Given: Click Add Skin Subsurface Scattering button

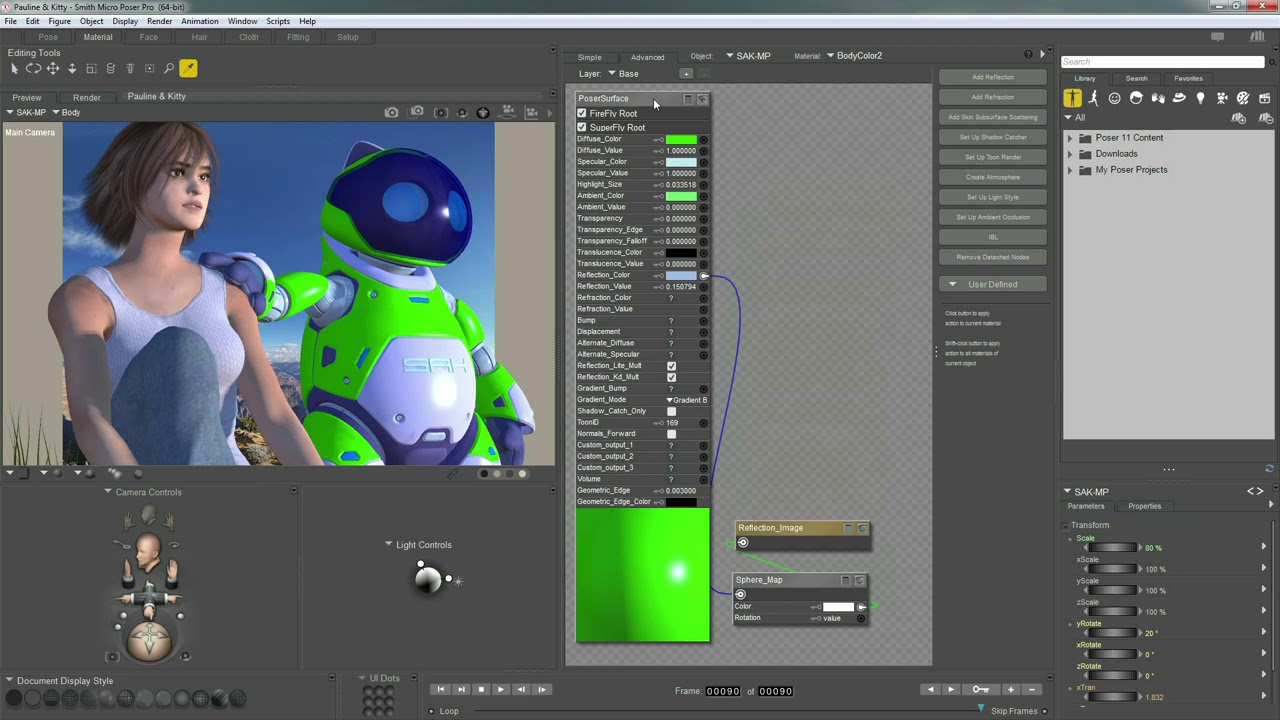Looking at the screenshot, I should point(992,117).
